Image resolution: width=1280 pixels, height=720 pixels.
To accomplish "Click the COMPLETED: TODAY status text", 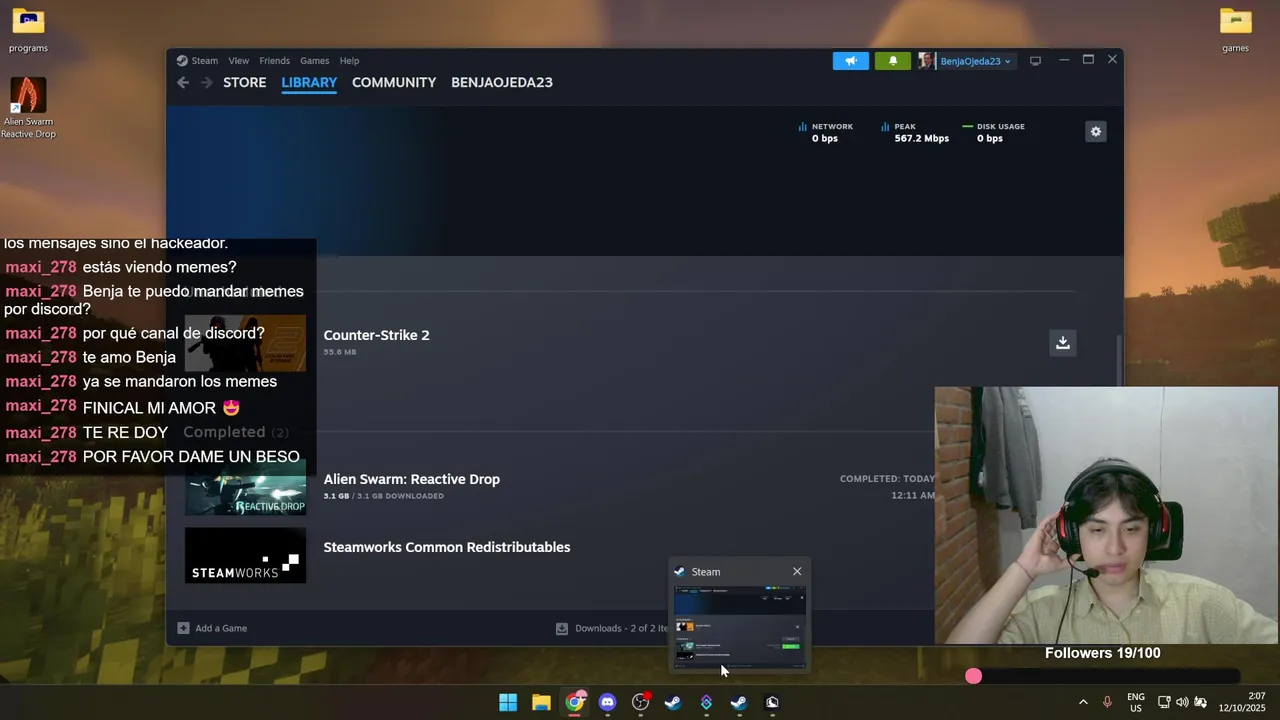I will point(887,479).
